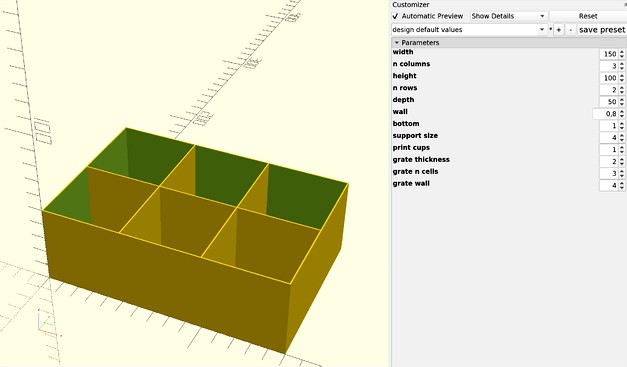Click the width spinner arrows
The height and width of the screenshot is (367, 627).
[622, 54]
